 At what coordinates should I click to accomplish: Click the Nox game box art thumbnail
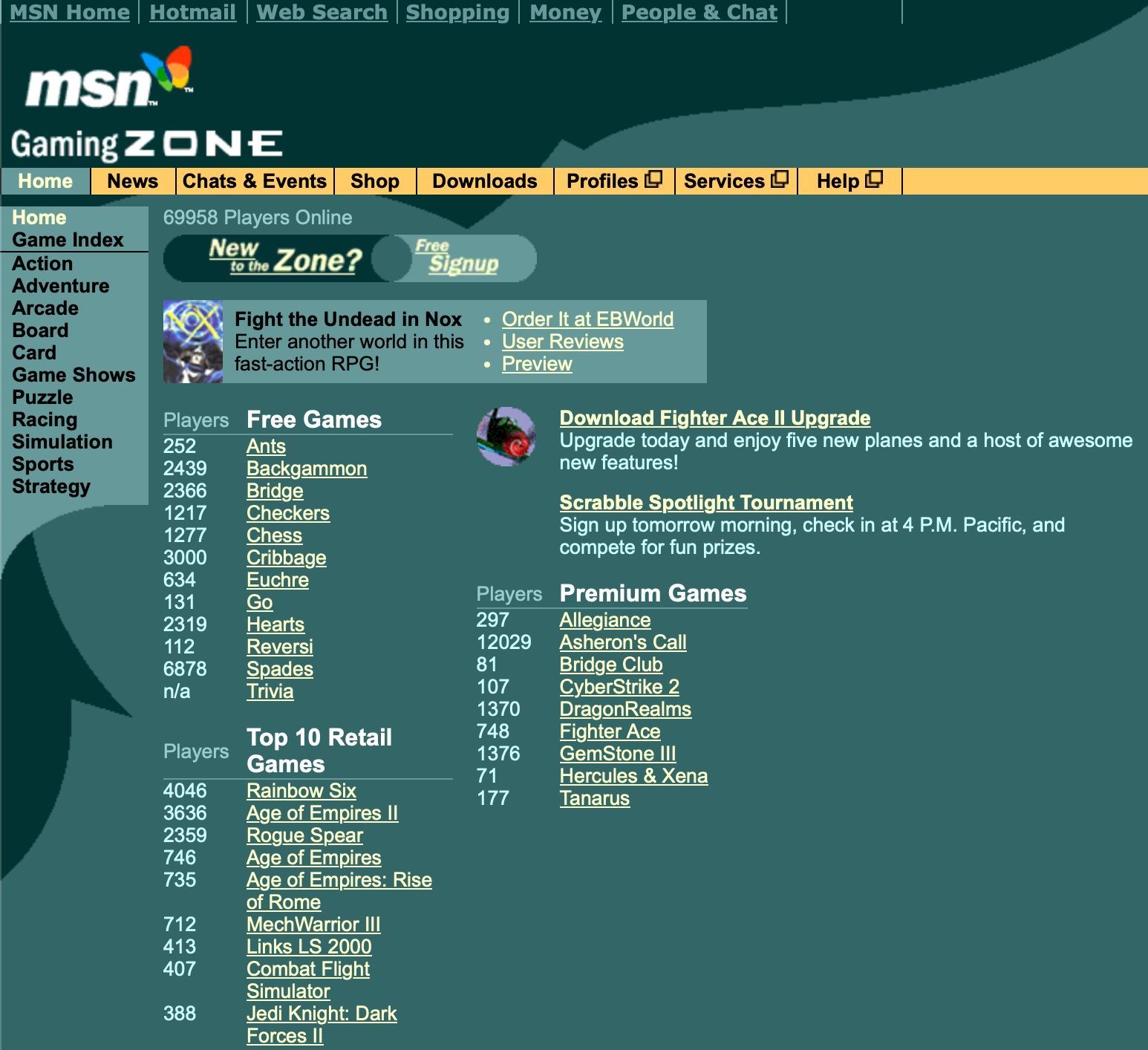pos(193,342)
